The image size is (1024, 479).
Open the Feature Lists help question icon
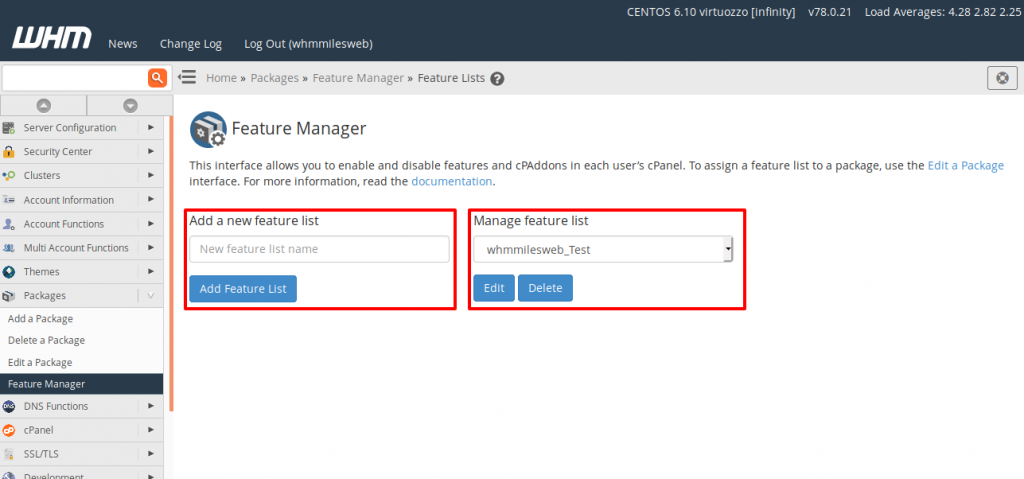497,79
